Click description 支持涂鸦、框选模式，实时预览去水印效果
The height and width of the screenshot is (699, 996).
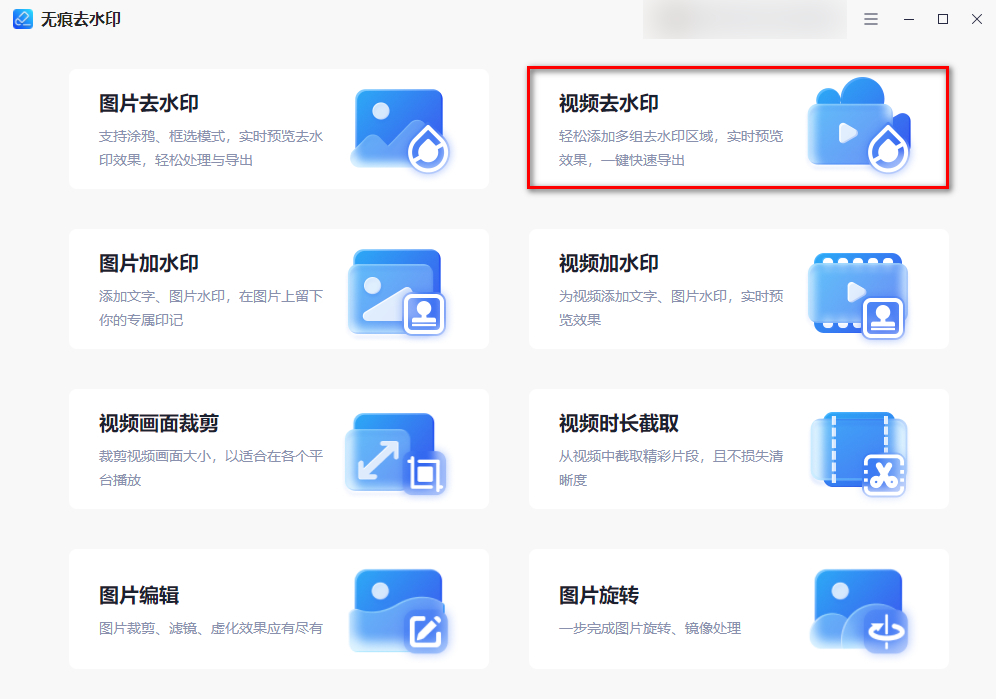211,148
